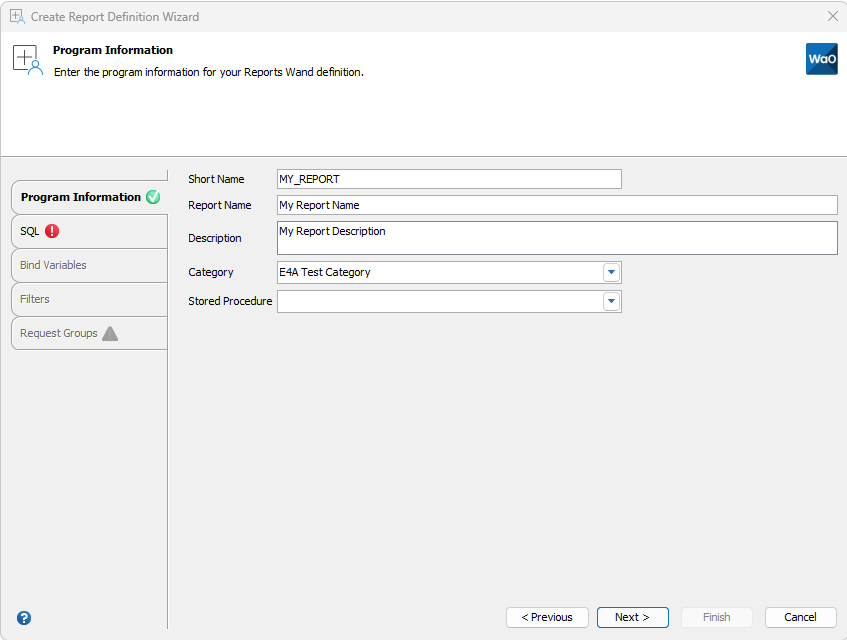Click the Previous button

point(547,617)
